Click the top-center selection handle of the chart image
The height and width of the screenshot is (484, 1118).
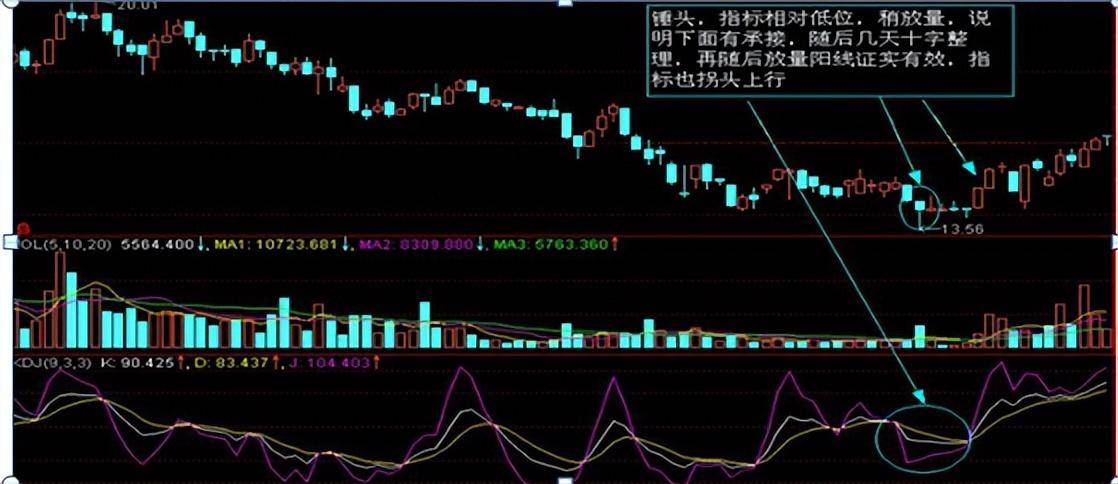[x=566, y=3]
